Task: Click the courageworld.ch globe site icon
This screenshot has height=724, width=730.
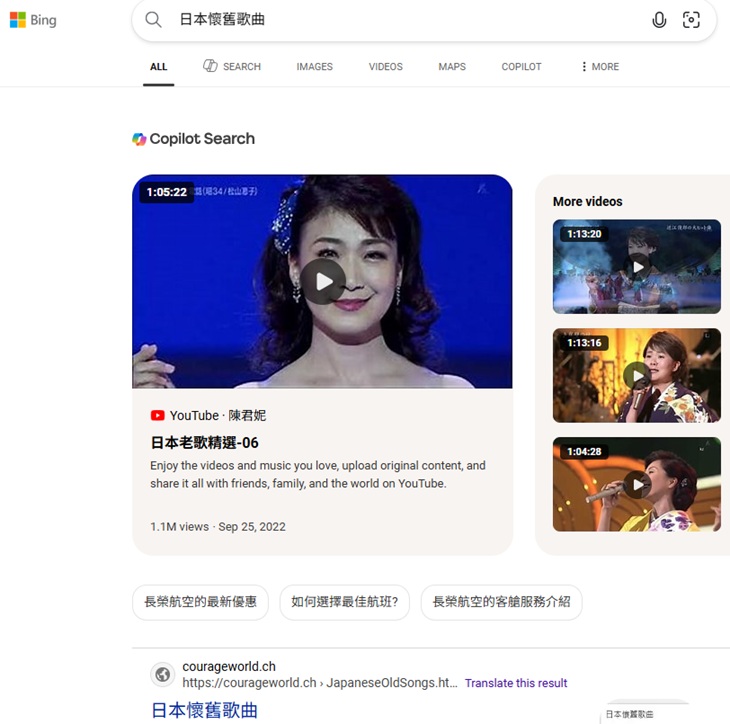Action: coord(162,675)
